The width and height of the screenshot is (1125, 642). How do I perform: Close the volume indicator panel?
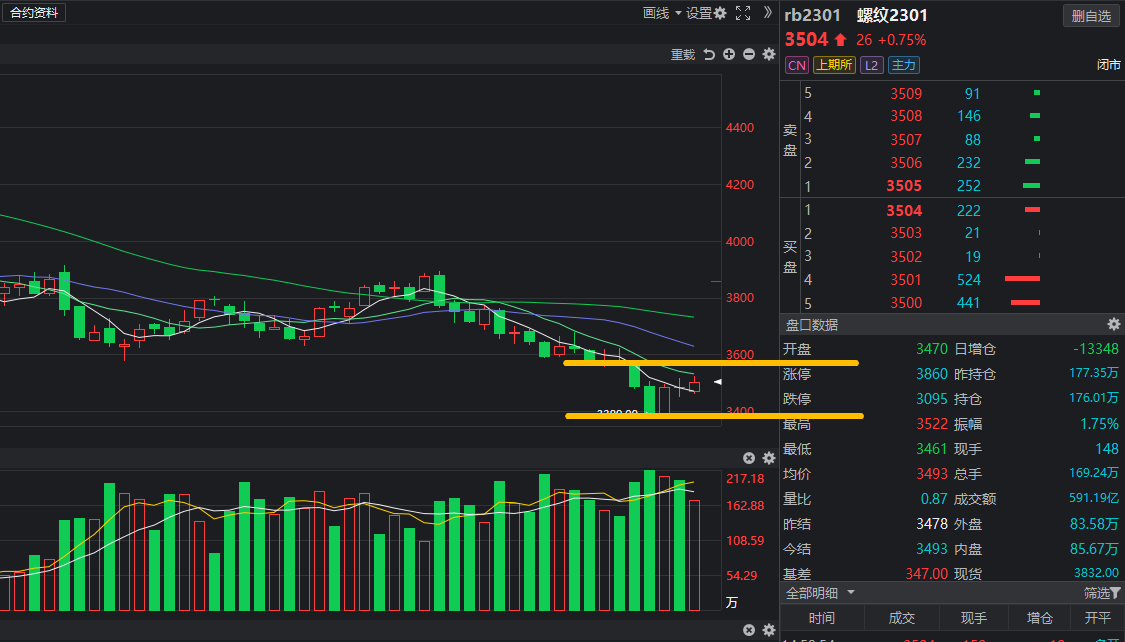pyautogui.click(x=749, y=458)
